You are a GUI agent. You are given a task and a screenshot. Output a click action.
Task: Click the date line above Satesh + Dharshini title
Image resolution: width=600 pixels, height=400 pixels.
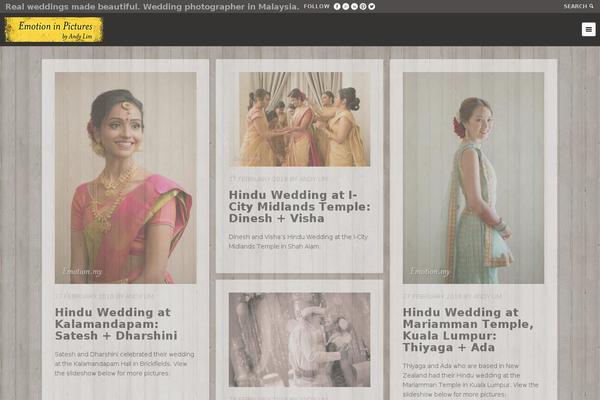point(104,296)
